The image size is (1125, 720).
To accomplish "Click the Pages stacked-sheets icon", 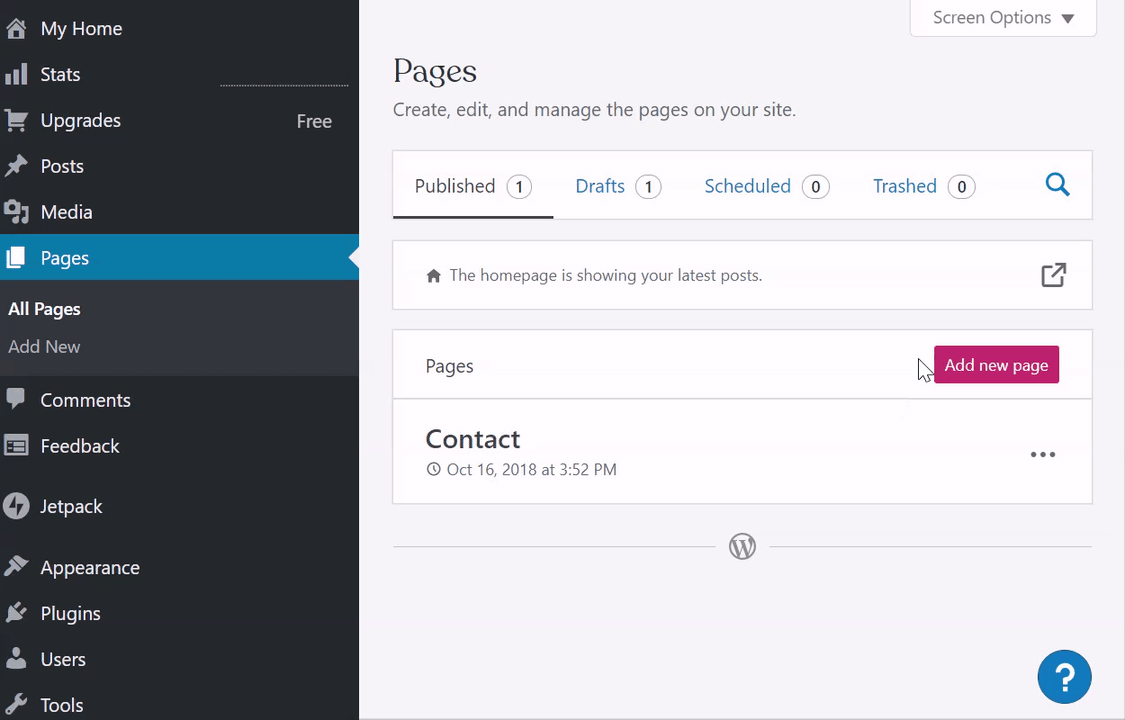I will click(16, 258).
